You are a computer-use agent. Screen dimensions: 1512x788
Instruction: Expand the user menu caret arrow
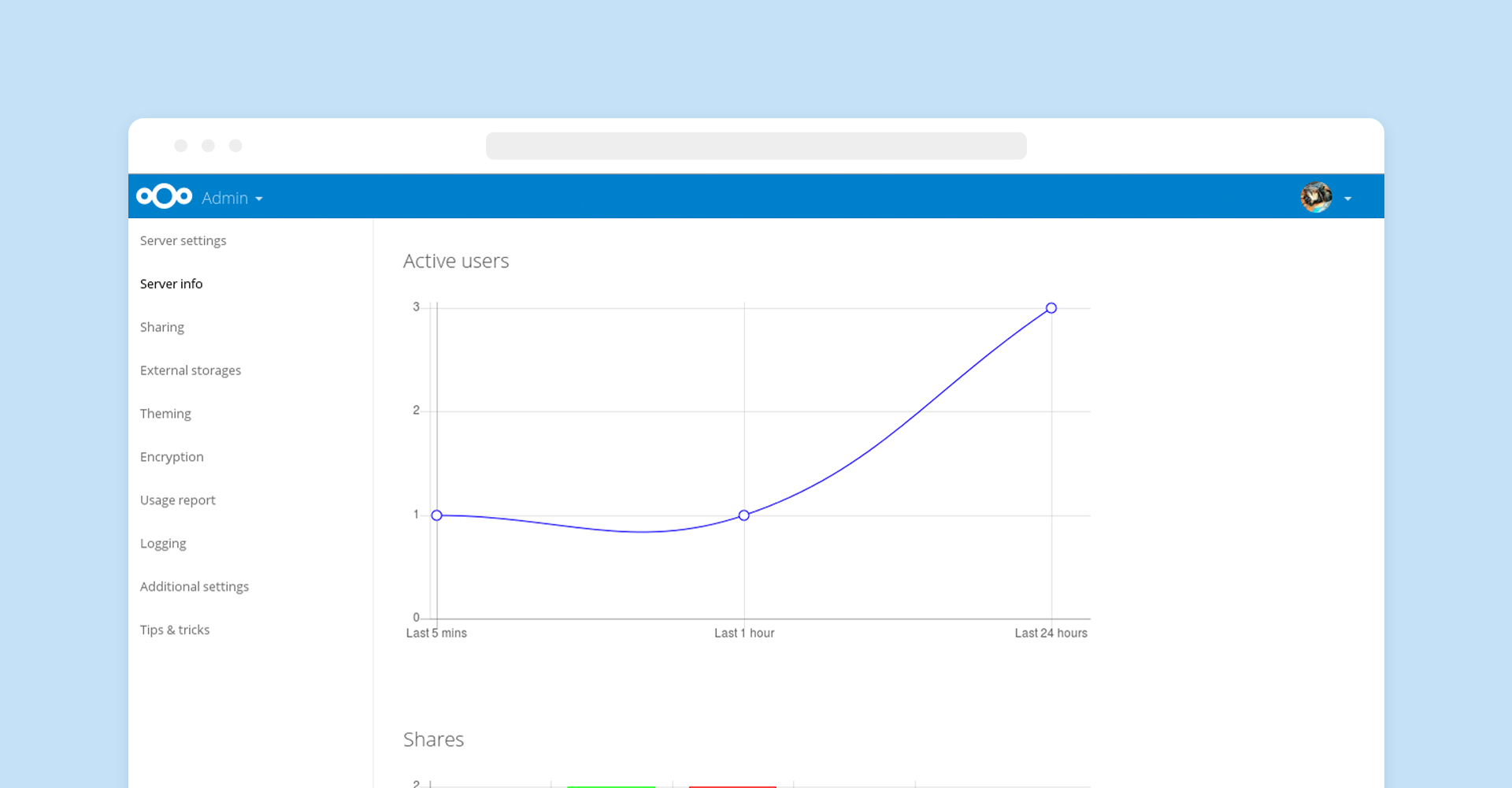click(1347, 199)
